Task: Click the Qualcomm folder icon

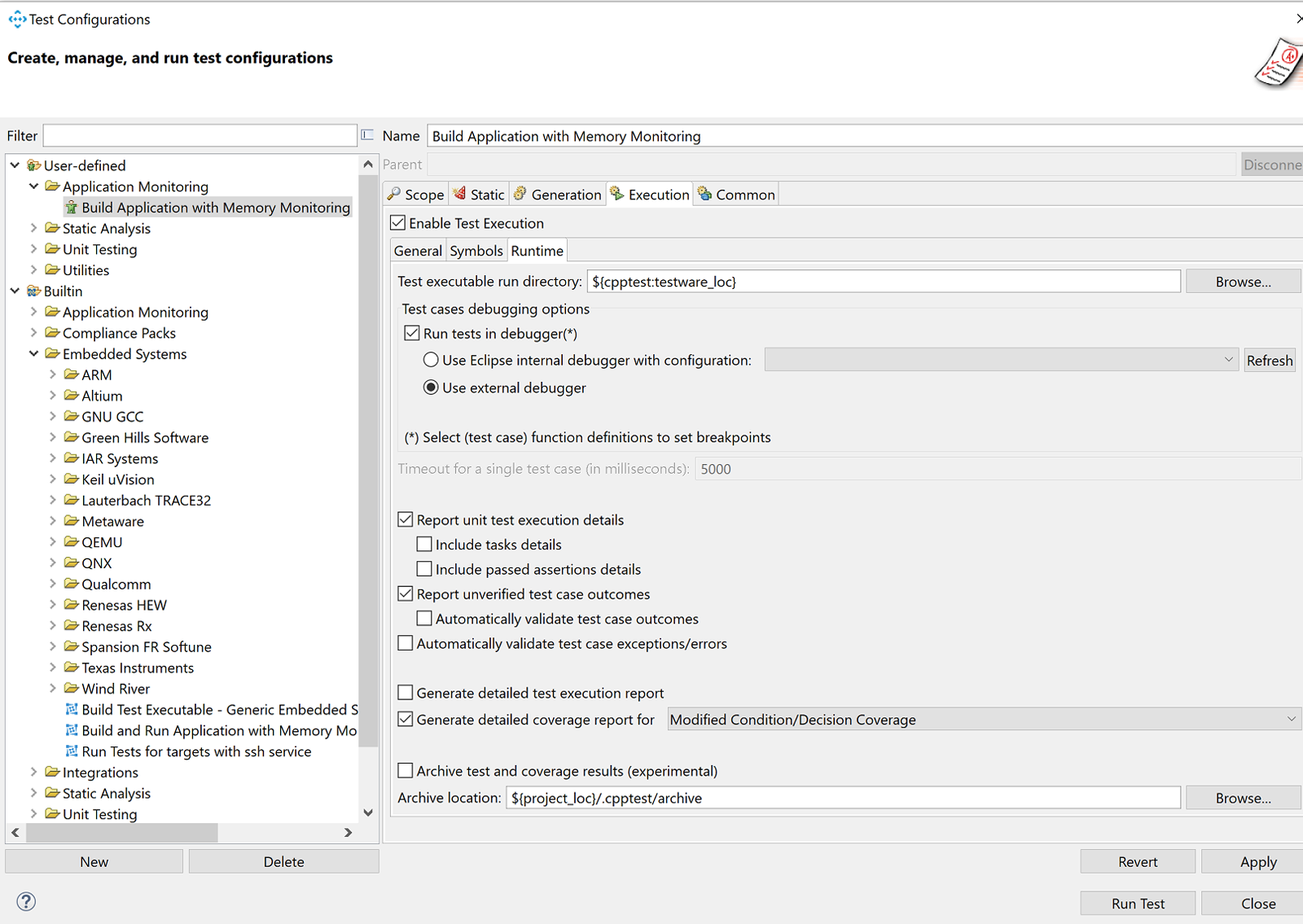Action: click(x=72, y=584)
